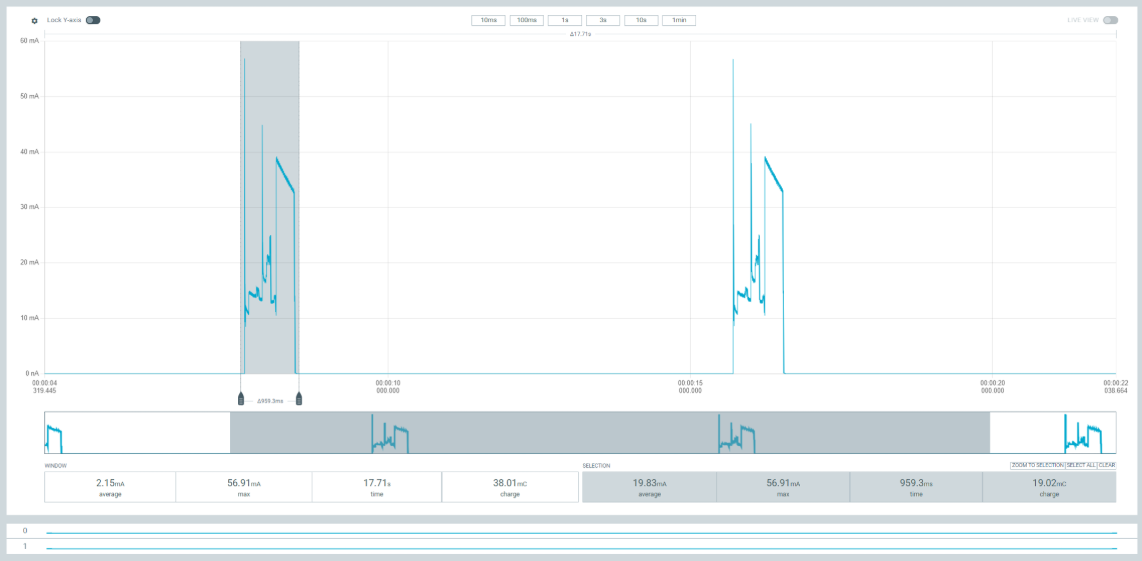The height and width of the screenshot is (561, 1142).
Task: Click the right selection marker handle
Action: pyautogui.click(x=299, y=400)
